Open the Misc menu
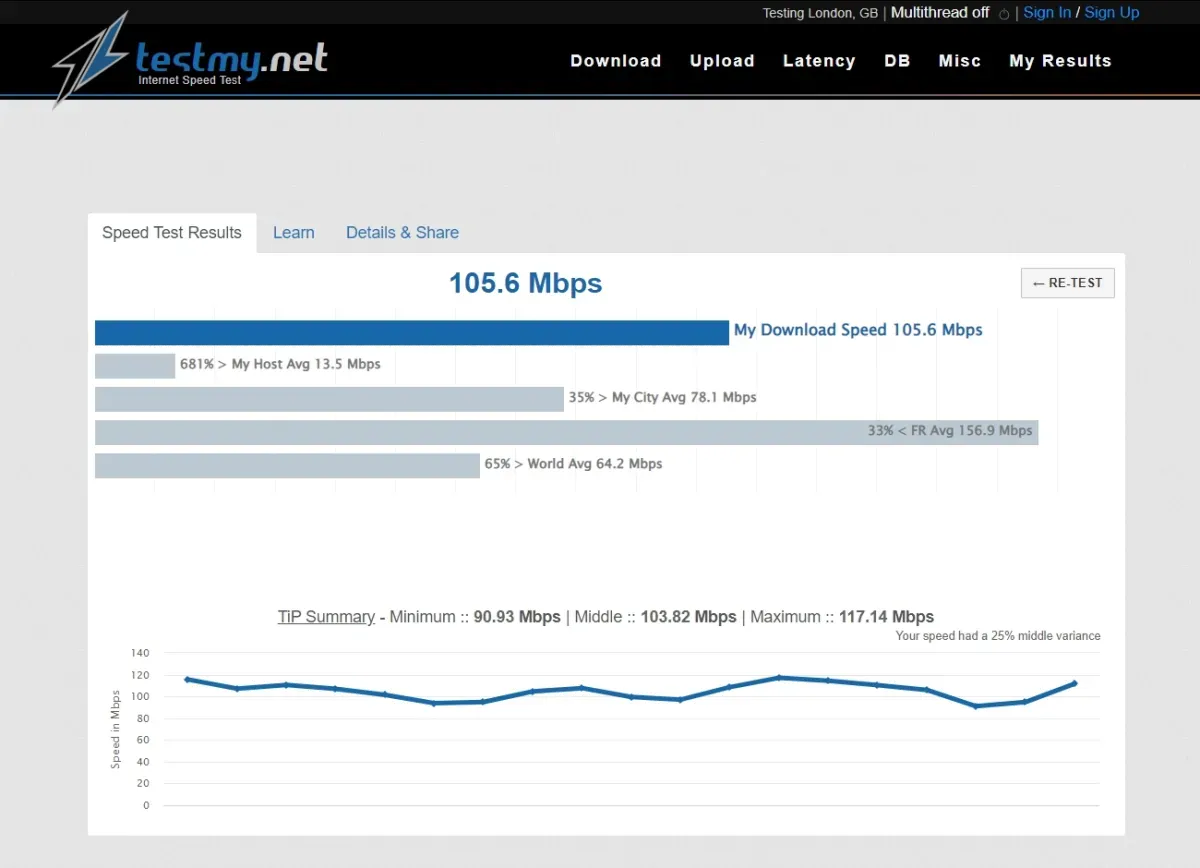 (x=959, y=61)
